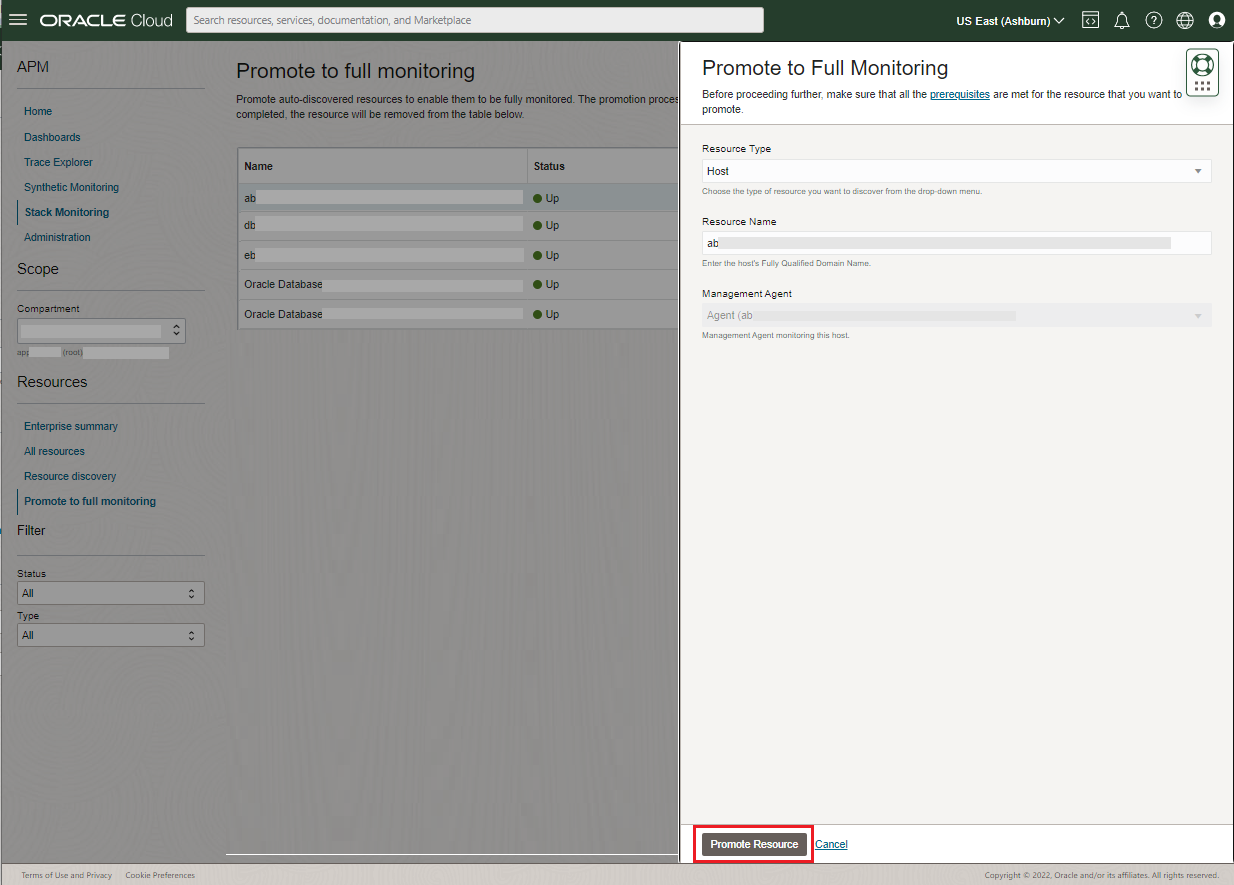The image size is (1234, 885).
Task: Select Promote to full monitoring link
Action: tap(90, 501)
